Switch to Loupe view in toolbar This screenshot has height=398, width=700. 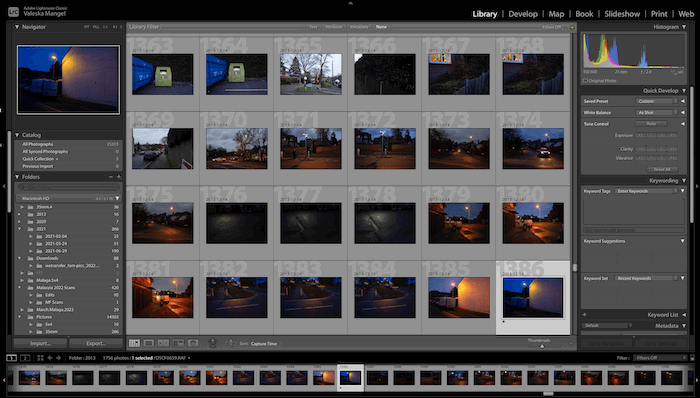tap(149, 343)
